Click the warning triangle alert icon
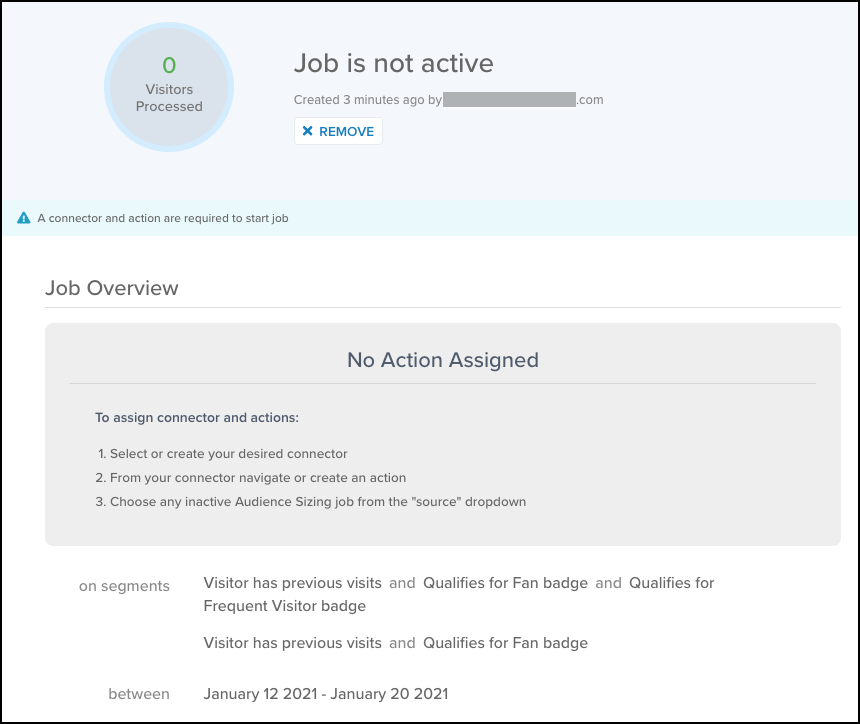 [24, 217]
